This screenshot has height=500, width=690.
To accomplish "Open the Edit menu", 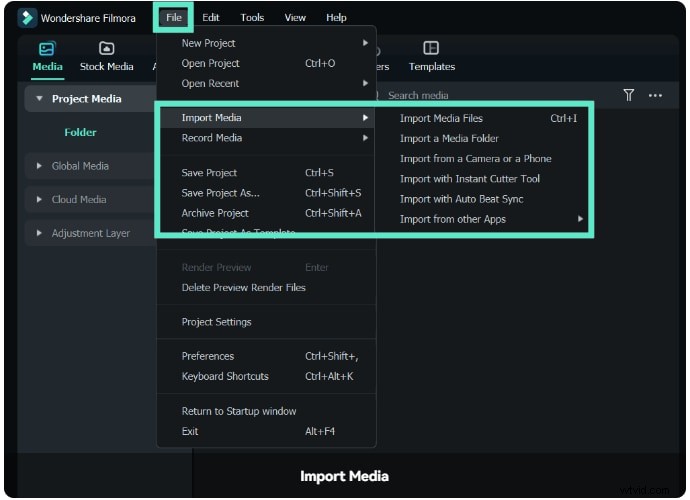I will (x=211, y=17).
